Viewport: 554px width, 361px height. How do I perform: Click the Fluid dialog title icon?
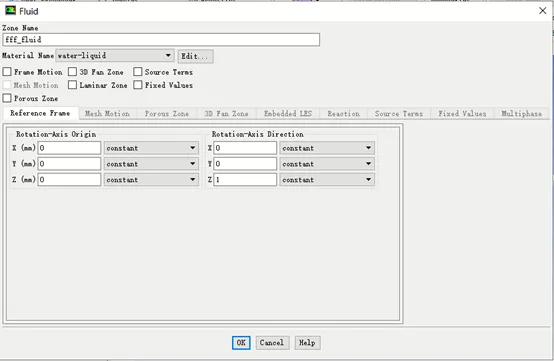pyautogui.click(x=10, y=11)
